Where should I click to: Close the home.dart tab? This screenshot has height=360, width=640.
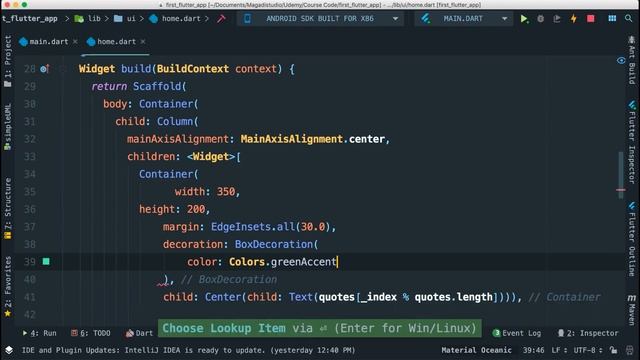point(143,42)
